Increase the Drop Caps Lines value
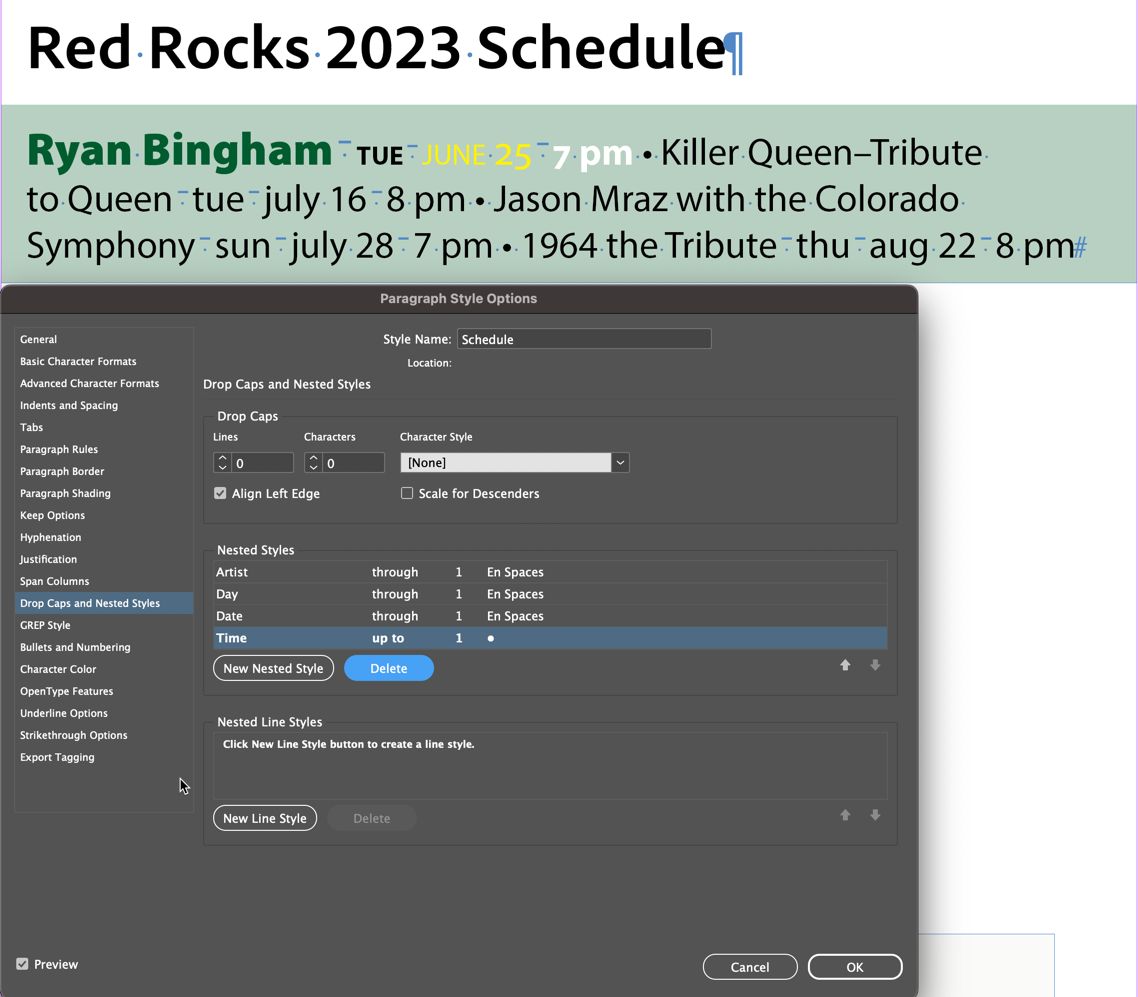Image resolution: width=1138 pixels, height=997 pixels. pyautogui.click(x=222, y=457)
